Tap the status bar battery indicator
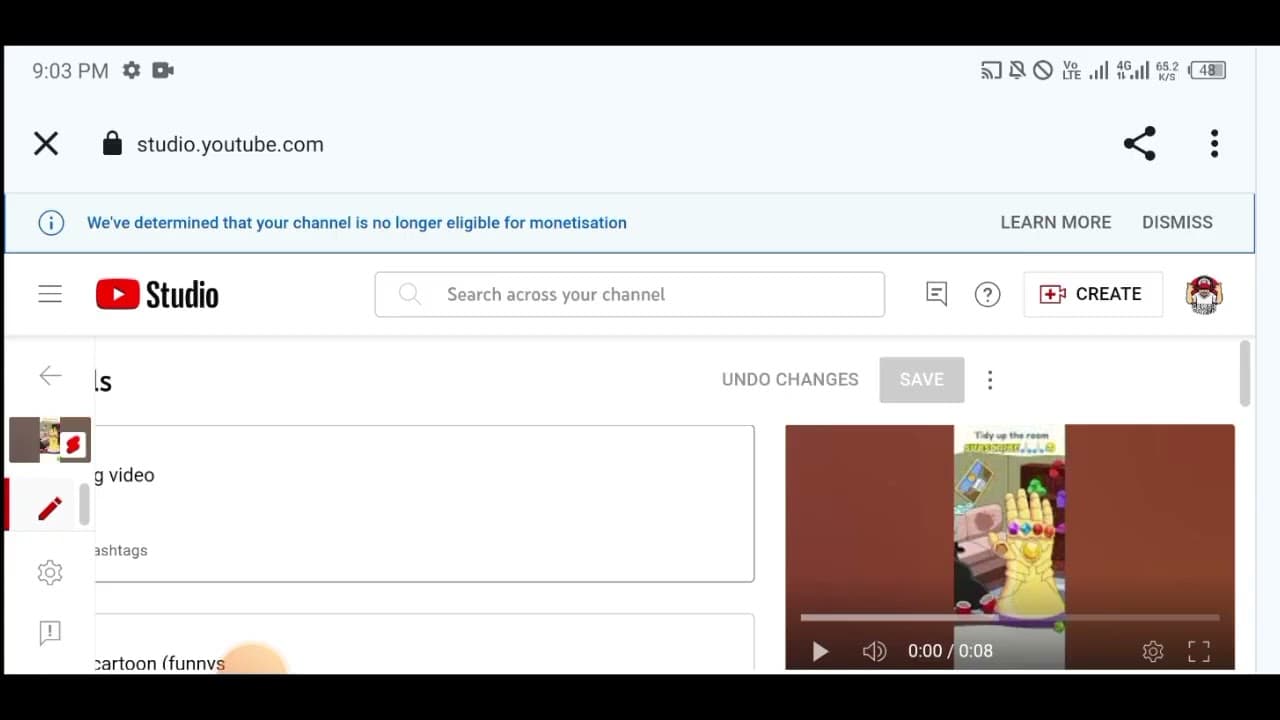1280x720 pixels. 1209,70
